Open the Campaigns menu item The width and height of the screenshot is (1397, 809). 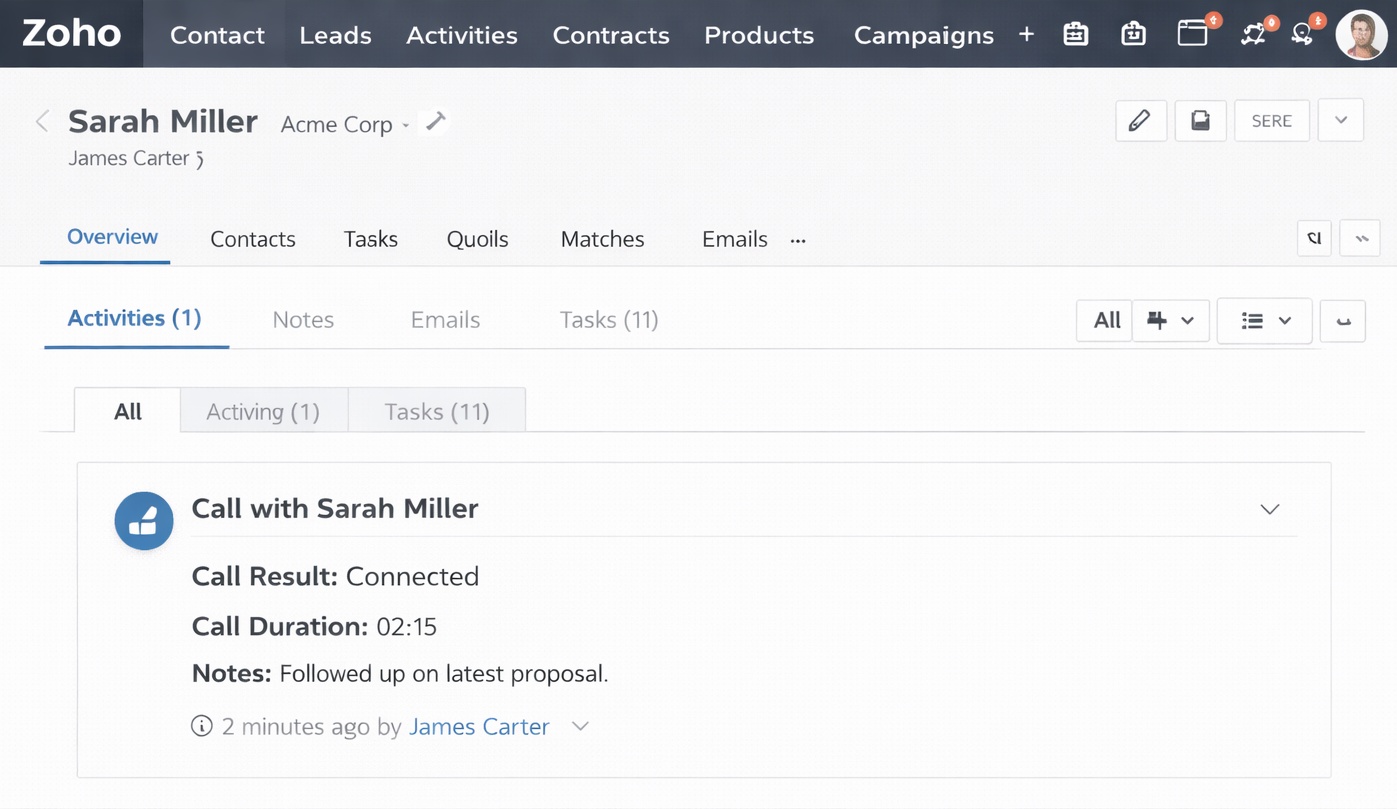[923, 35]
